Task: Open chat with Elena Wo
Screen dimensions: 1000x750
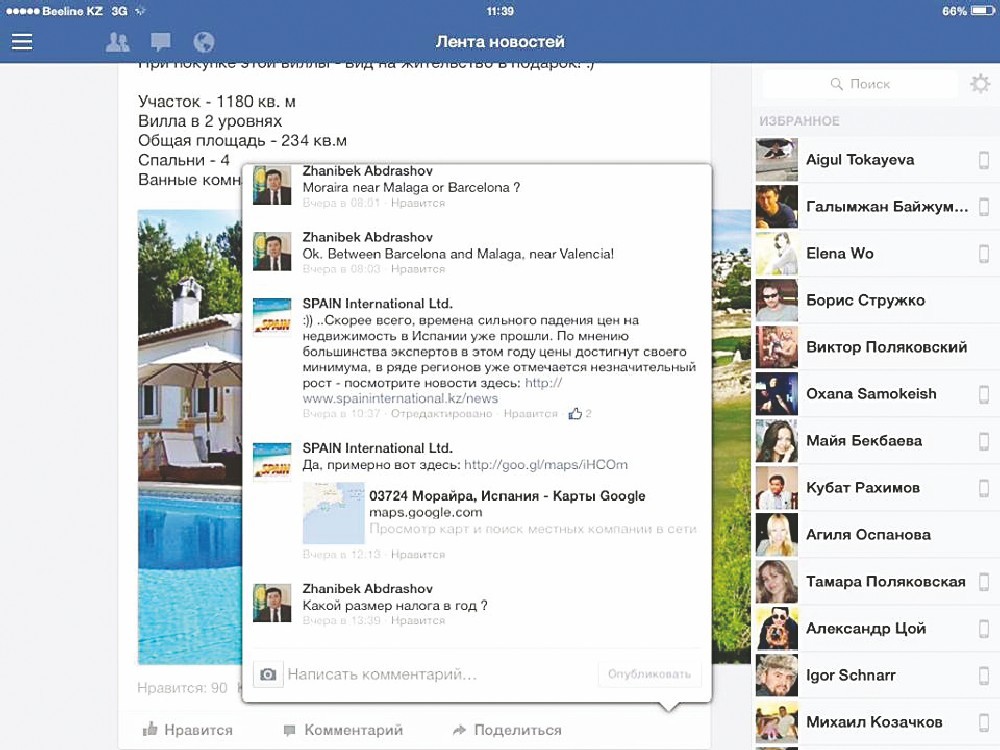Action: tap(840, 253)
